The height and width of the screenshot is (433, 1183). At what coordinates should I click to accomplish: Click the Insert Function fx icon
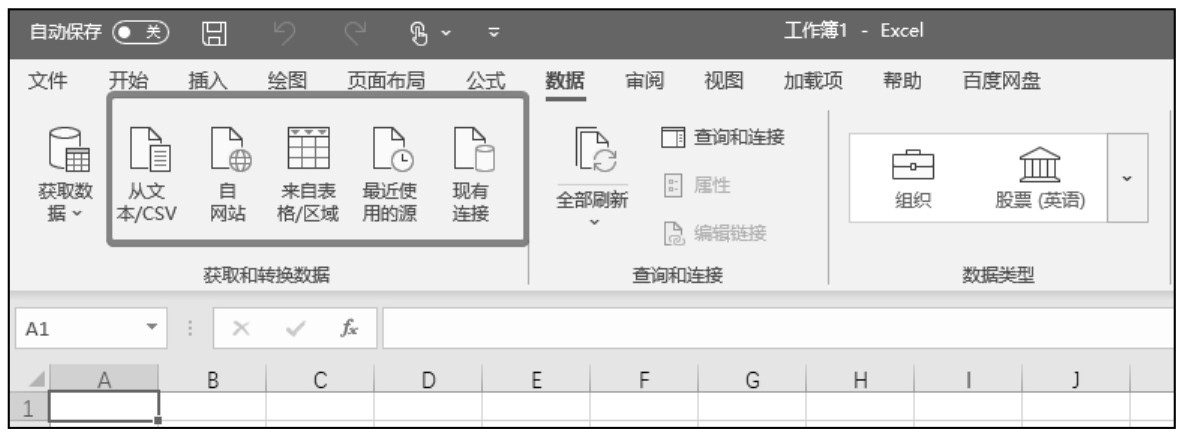[x=350, y=327]
